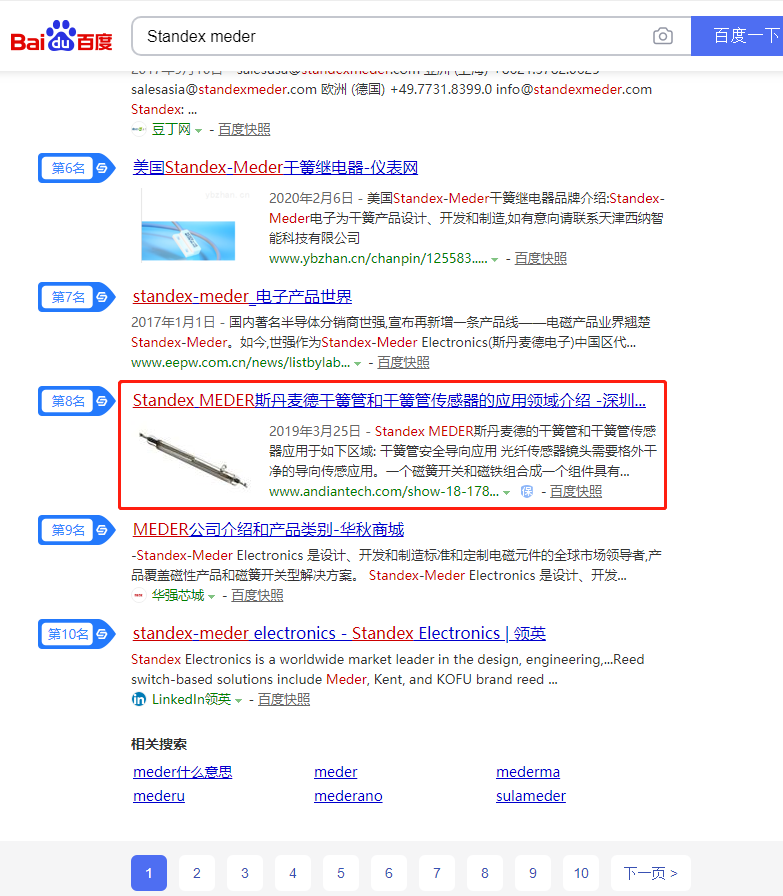Open 百度快照 for LinkedIn领英 result
Viewport: 783px width, 896px height.
284,700
